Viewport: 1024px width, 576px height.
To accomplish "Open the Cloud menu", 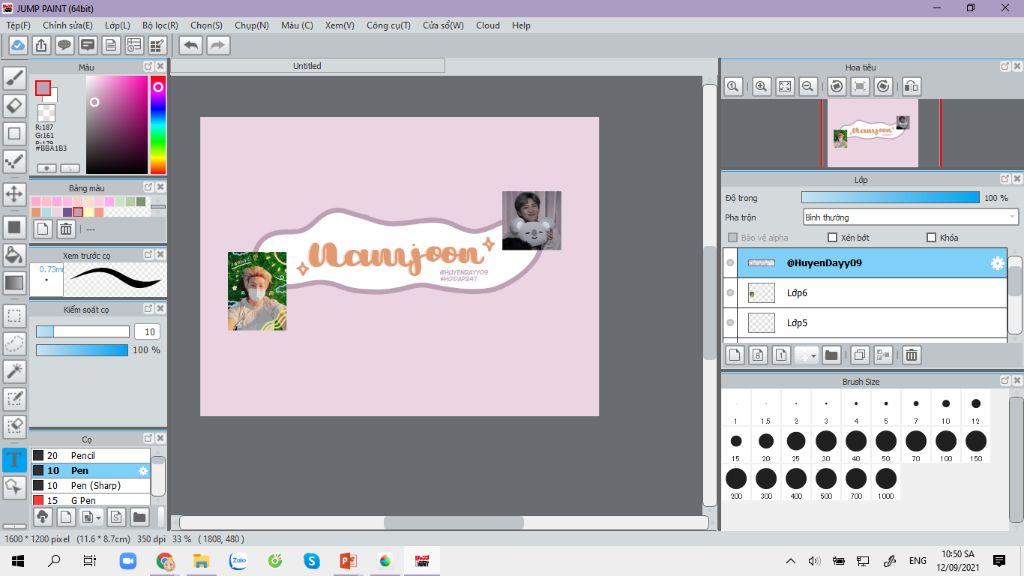I will [x=488, y=25].
